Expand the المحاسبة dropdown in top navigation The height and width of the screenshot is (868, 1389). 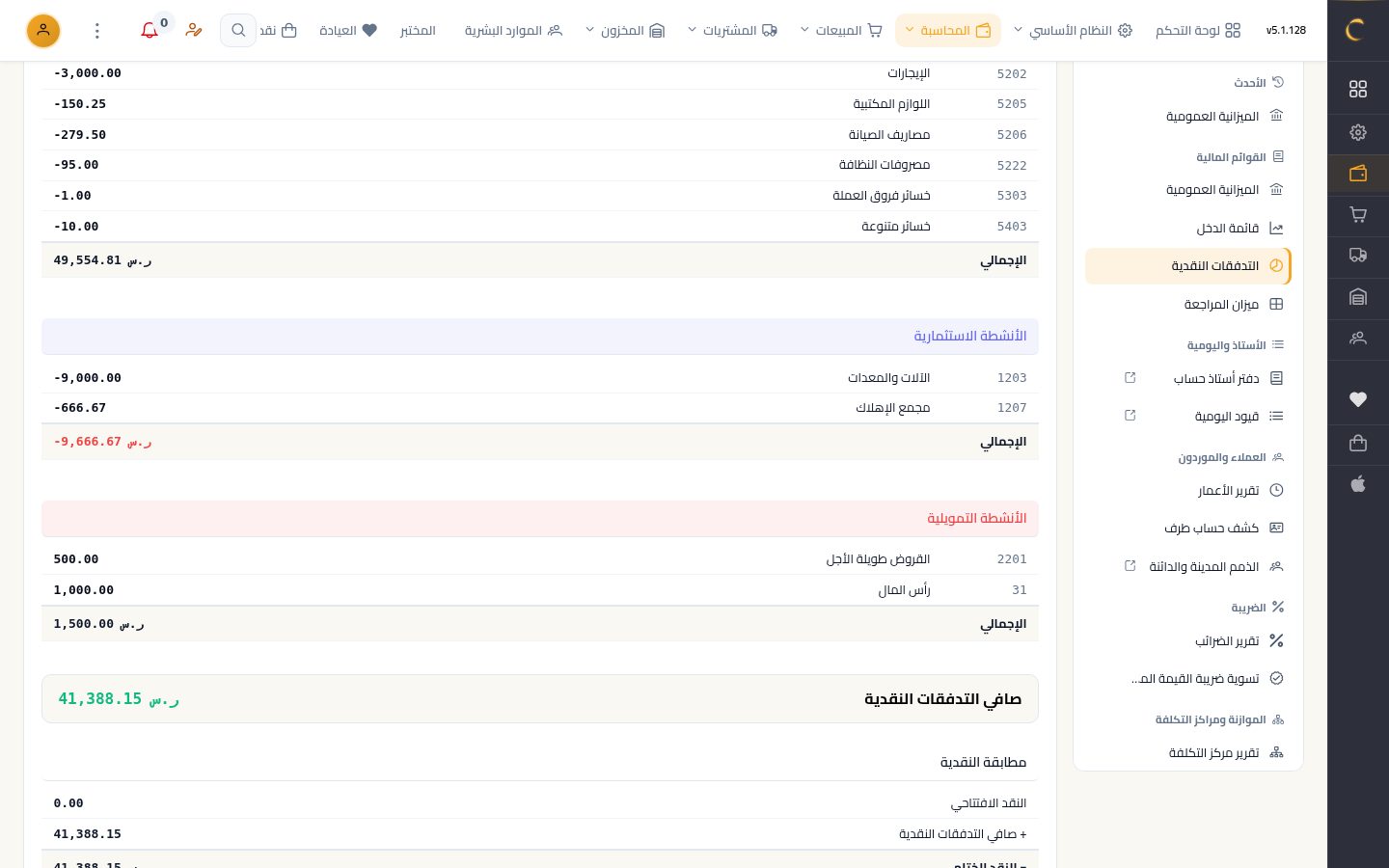(947, 31)
